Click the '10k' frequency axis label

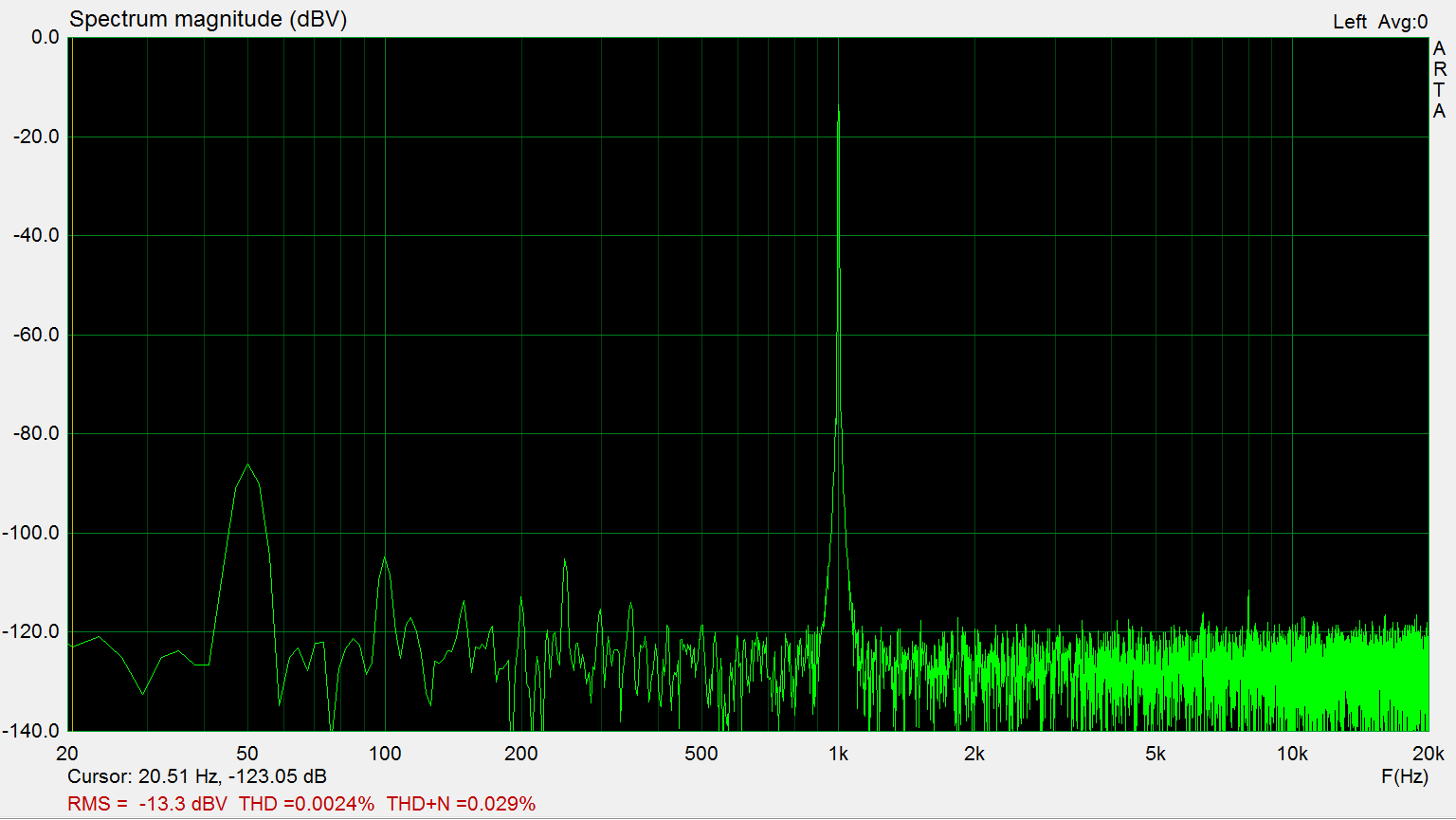pyautogui.click(x=1292, y=754)
